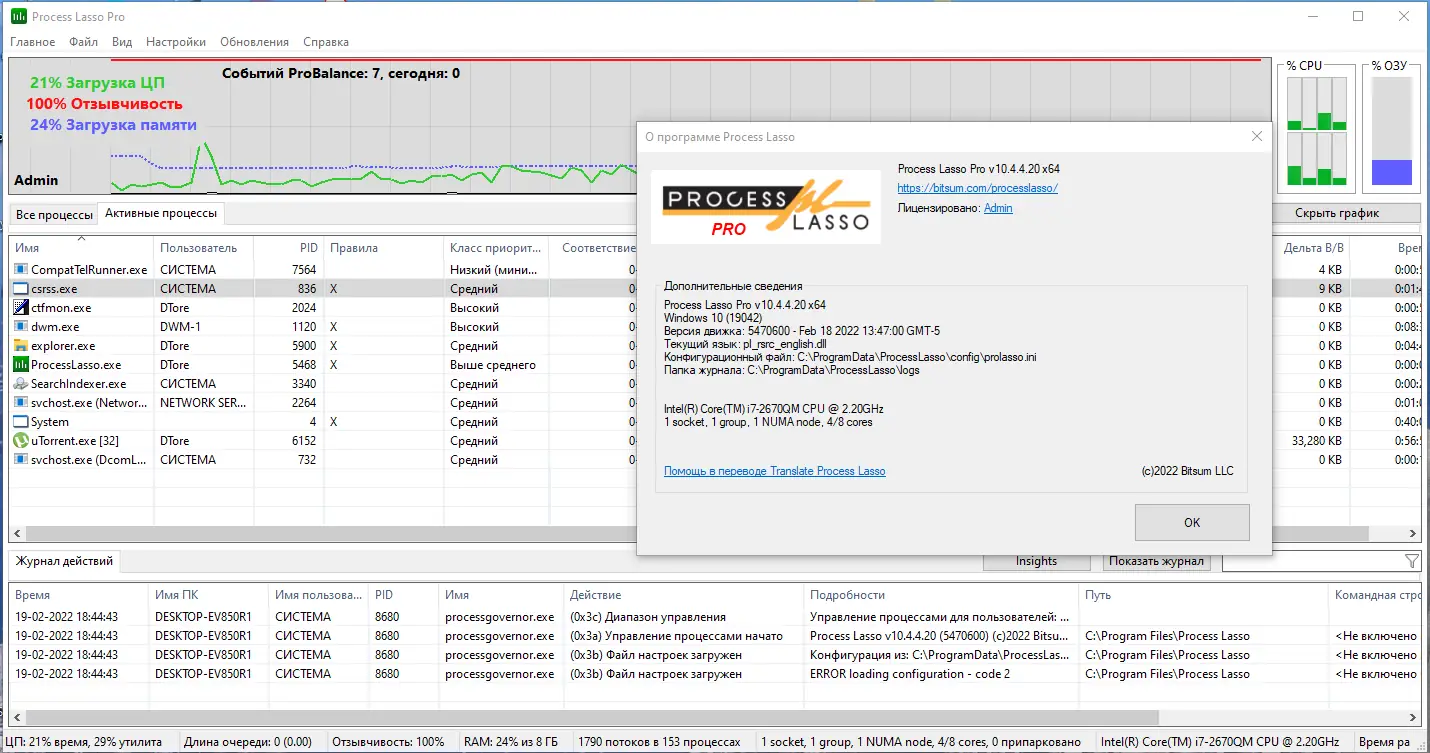Click the PID 7564 cell
The height and width of the screenshot is (753, 1430).
[x=304, y=270]
